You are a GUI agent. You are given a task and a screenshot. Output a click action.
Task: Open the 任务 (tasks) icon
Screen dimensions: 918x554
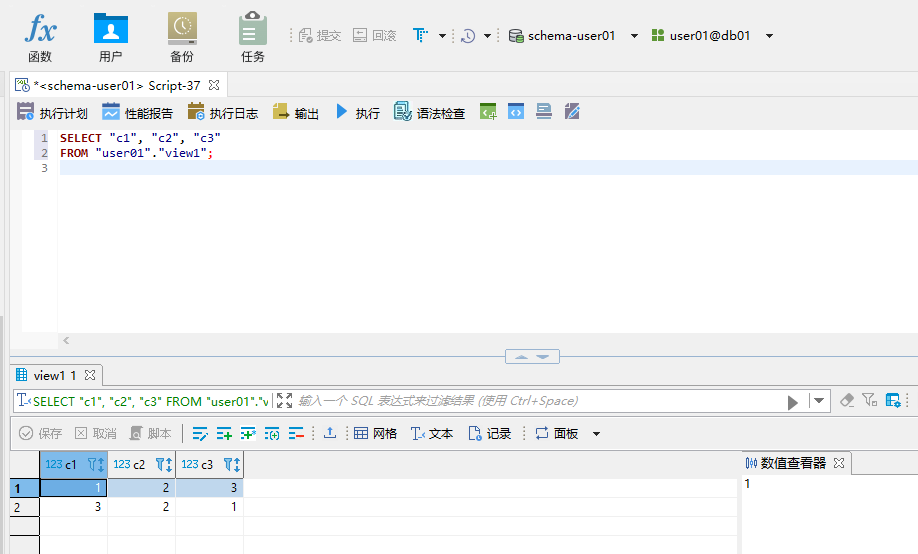coord(253,37)
